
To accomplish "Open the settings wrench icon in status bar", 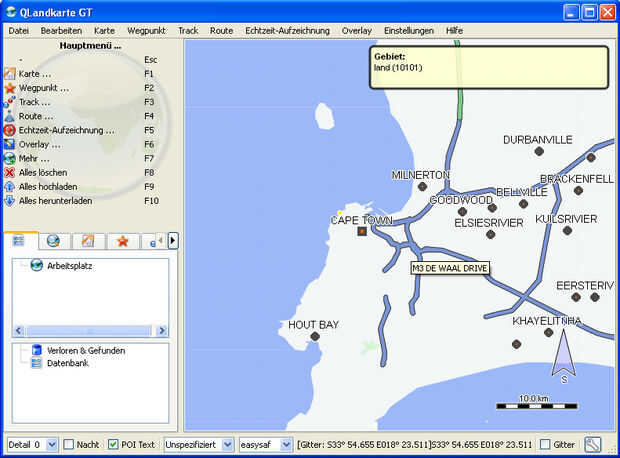I will (592, 445).
